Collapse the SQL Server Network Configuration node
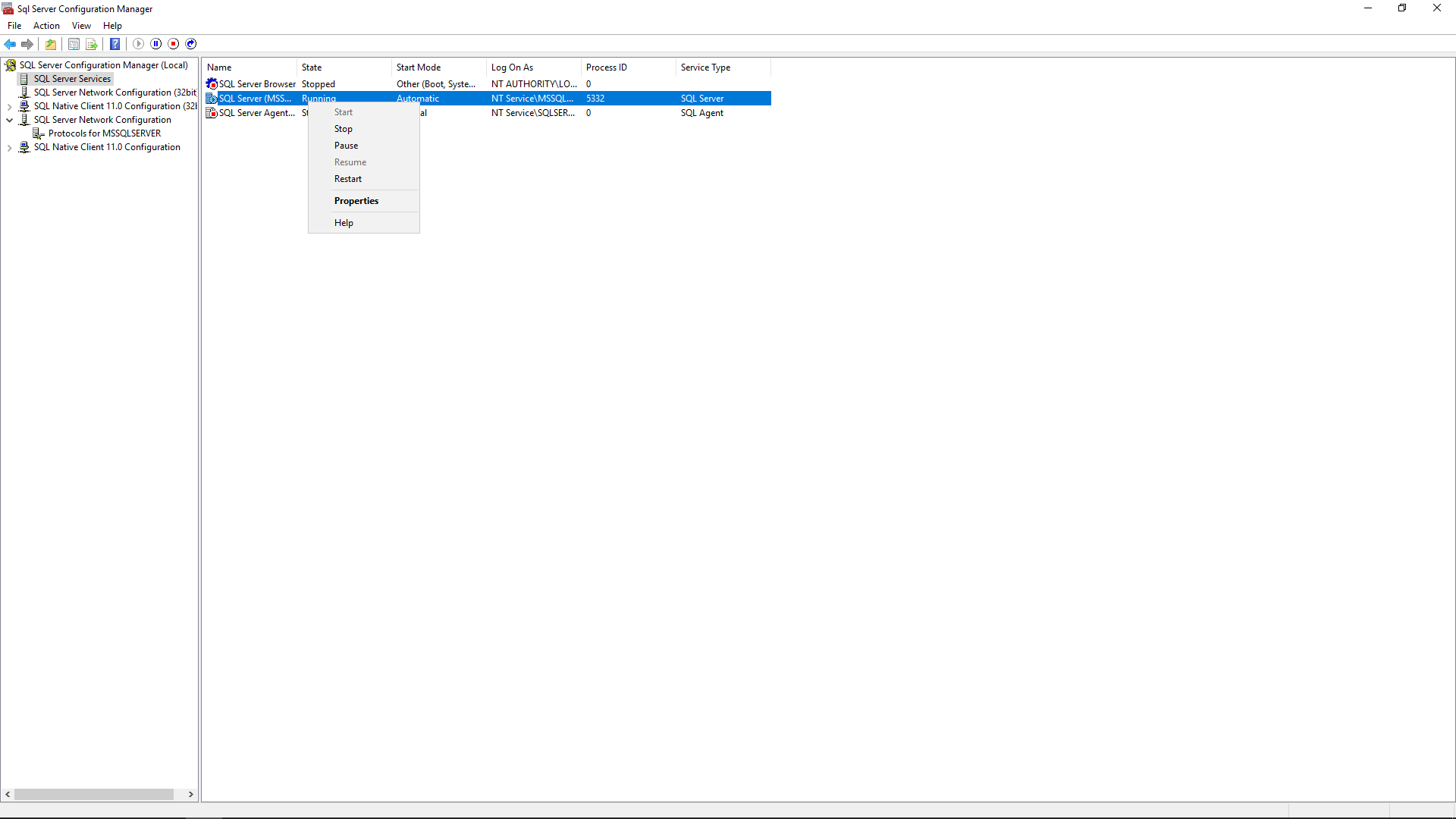The image size is (1456, 819). pyautogui.click(x=9, y=120)
